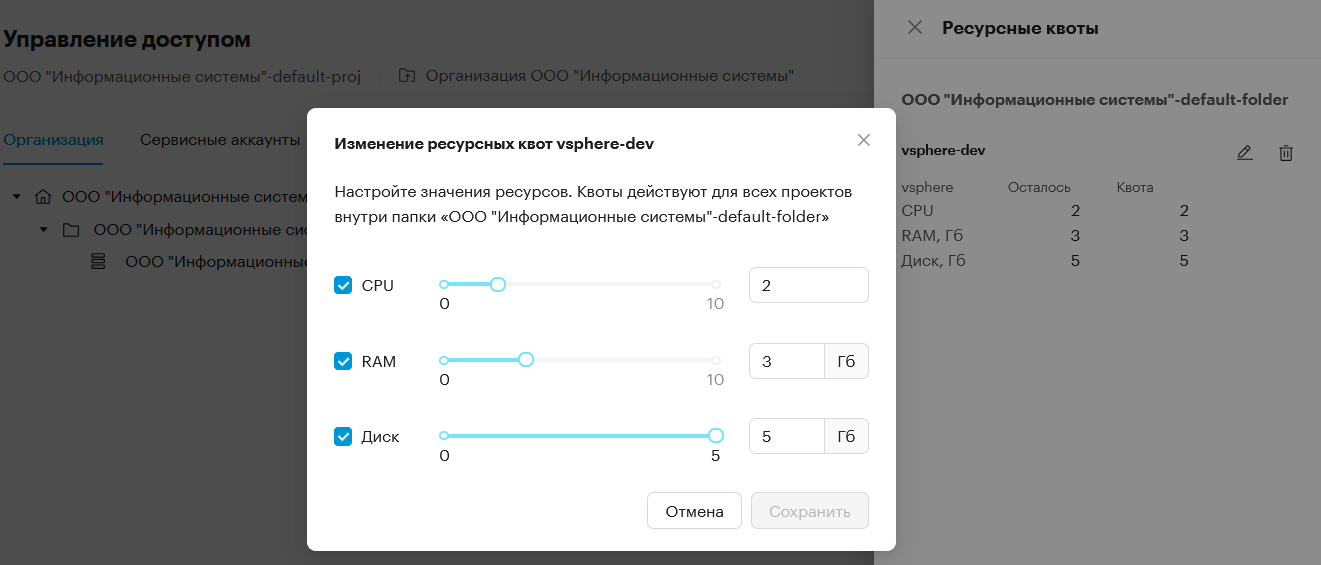
Task: Collapse the folder tree node arrow
Action: 44,230
